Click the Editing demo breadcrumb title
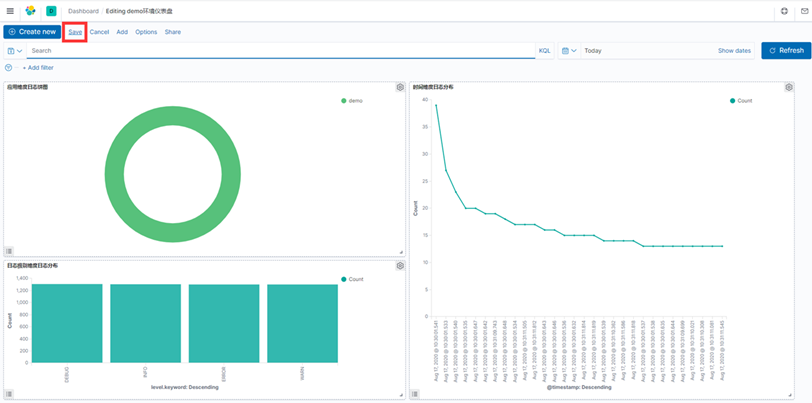Viewport: 812px width, 403px height. [x=139, y=11]
